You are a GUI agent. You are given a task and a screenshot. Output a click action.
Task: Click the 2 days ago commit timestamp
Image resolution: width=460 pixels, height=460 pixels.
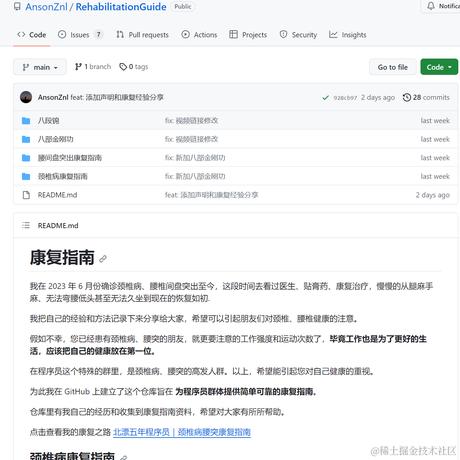pyautogui.click(x=378, y=97)
